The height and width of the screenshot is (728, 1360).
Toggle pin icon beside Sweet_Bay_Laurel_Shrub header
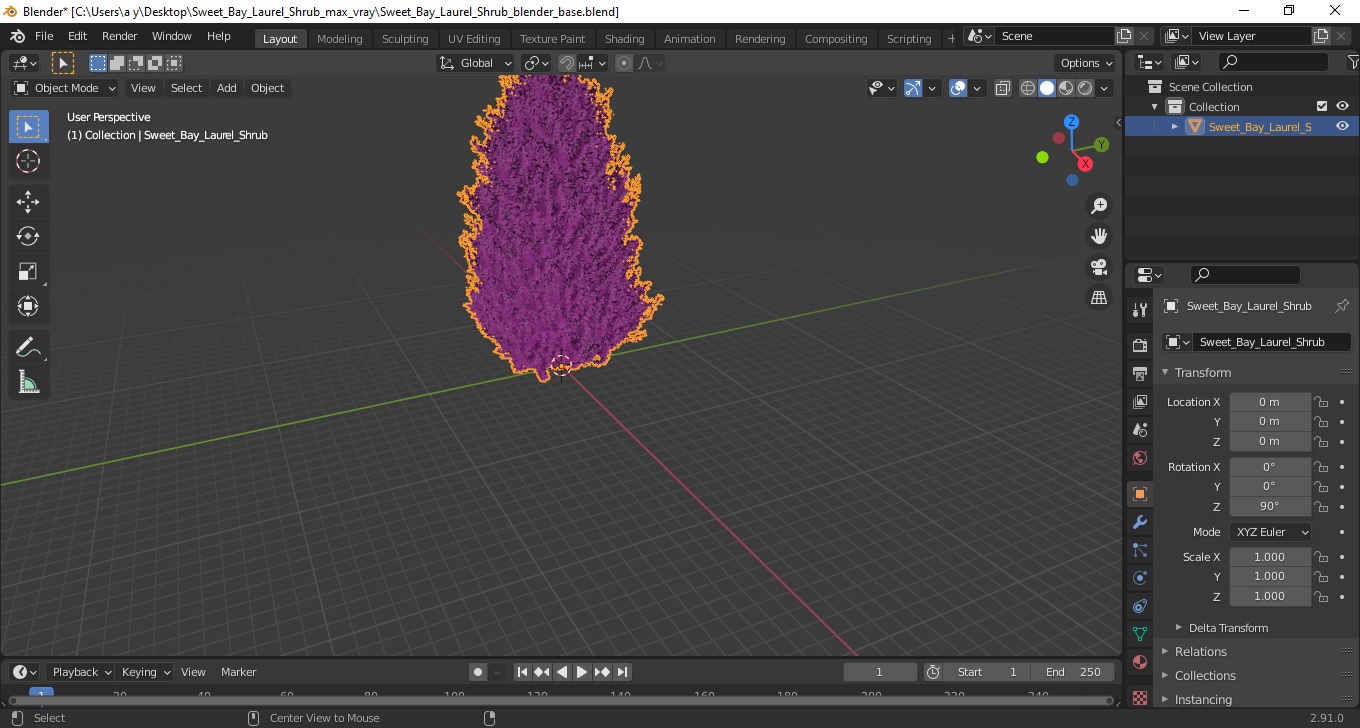coord(1342,306)
